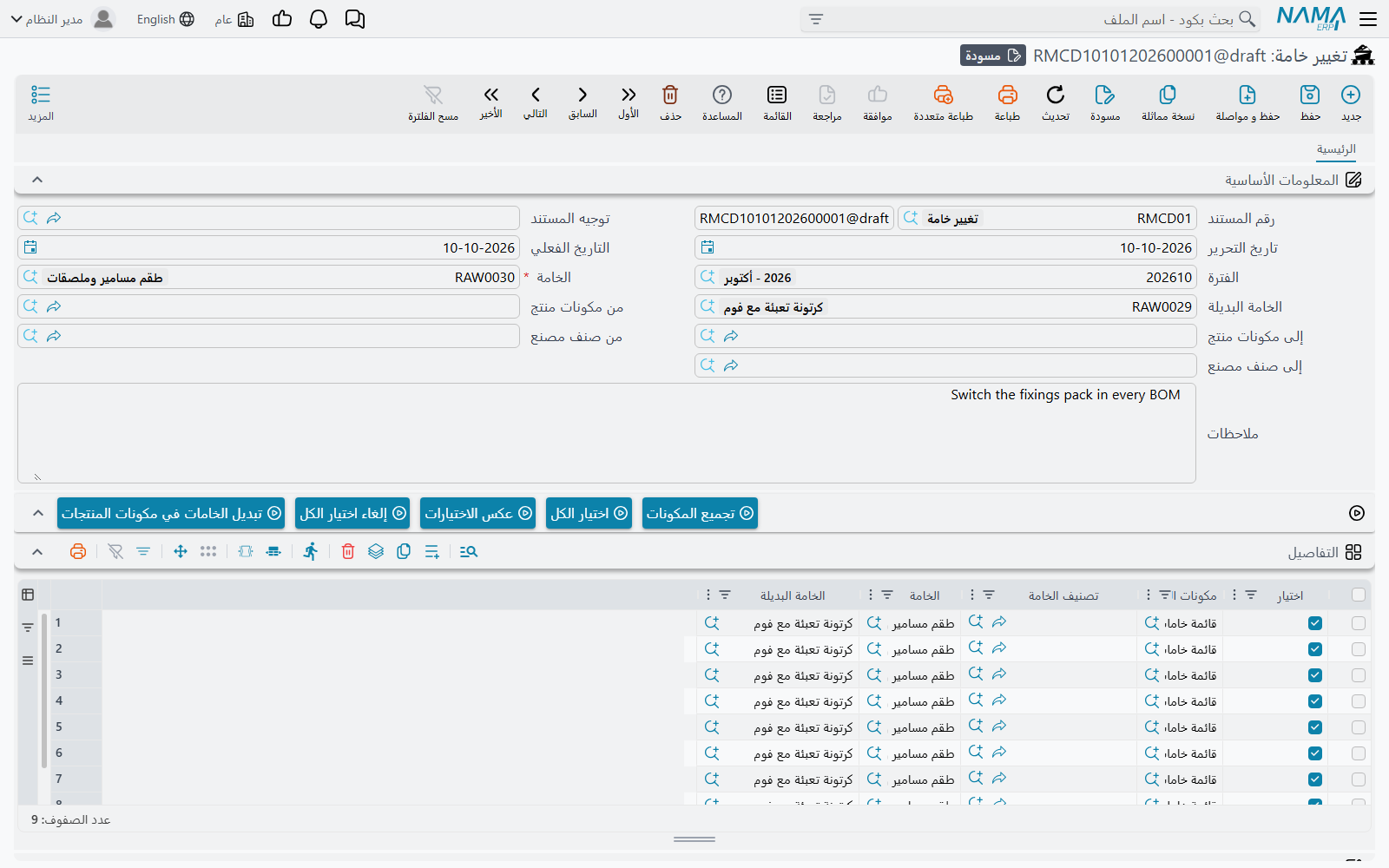Uncheck the اختيار checkbox in row 1
Image resolution: width=1389 pixels, height=868 pixels.
tap(1315, 623)
